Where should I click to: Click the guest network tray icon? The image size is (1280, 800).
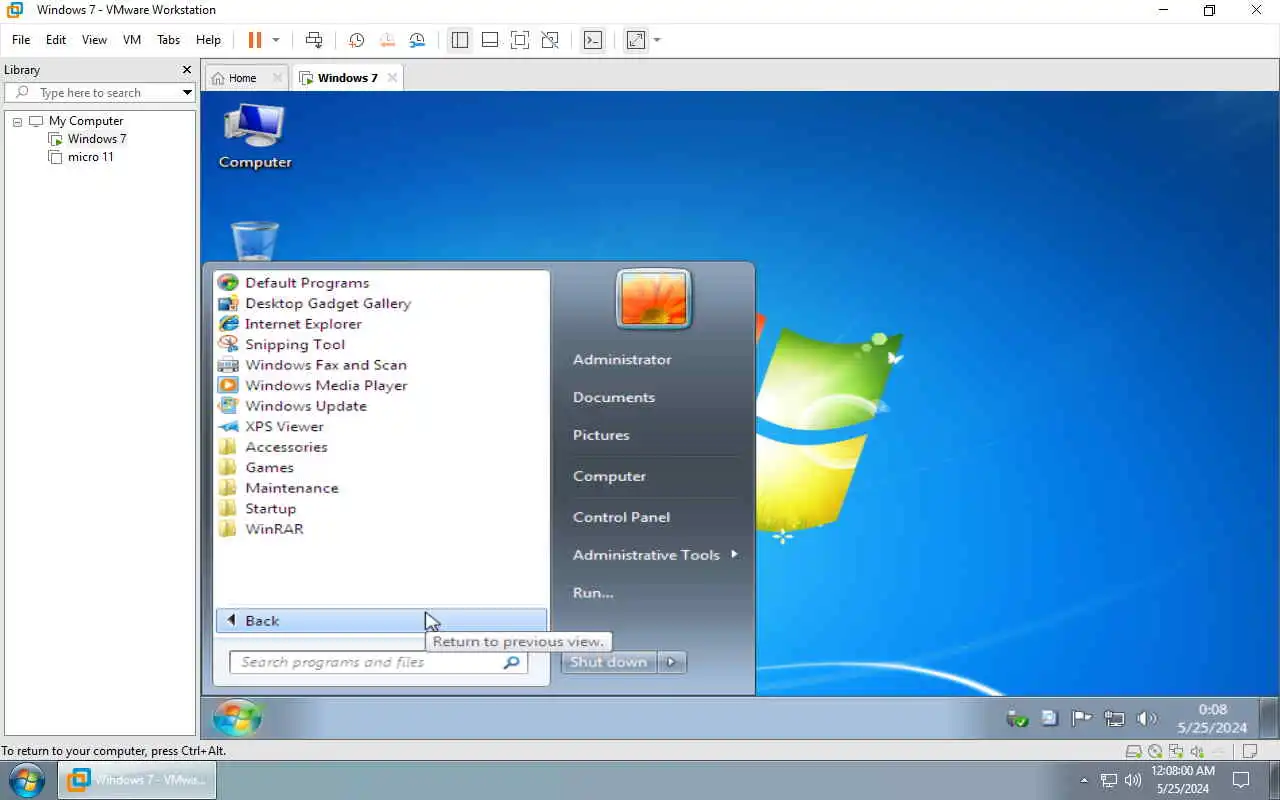coord(1114,718)
